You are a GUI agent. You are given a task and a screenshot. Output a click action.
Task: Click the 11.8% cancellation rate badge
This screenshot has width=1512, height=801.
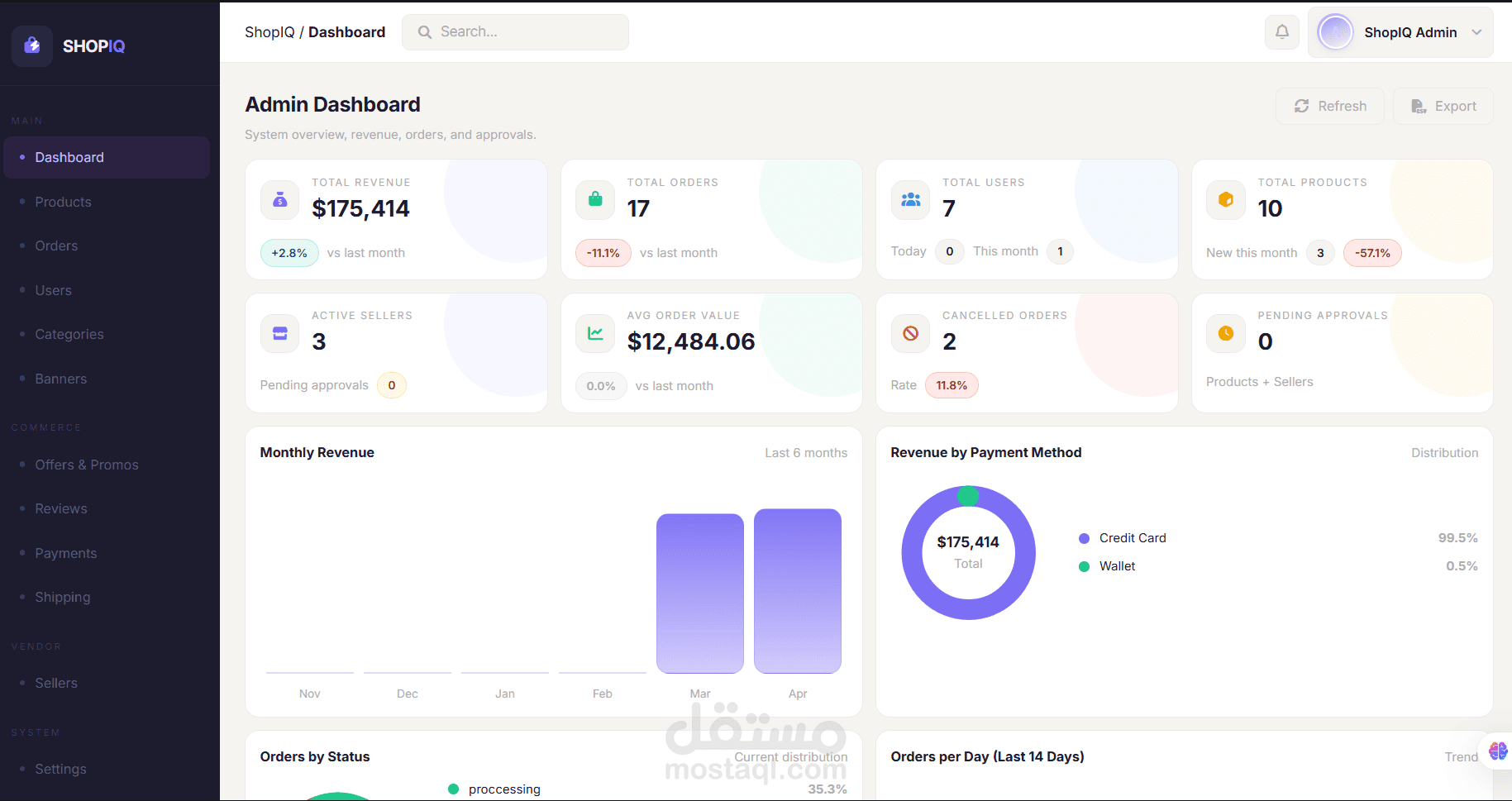952,385
